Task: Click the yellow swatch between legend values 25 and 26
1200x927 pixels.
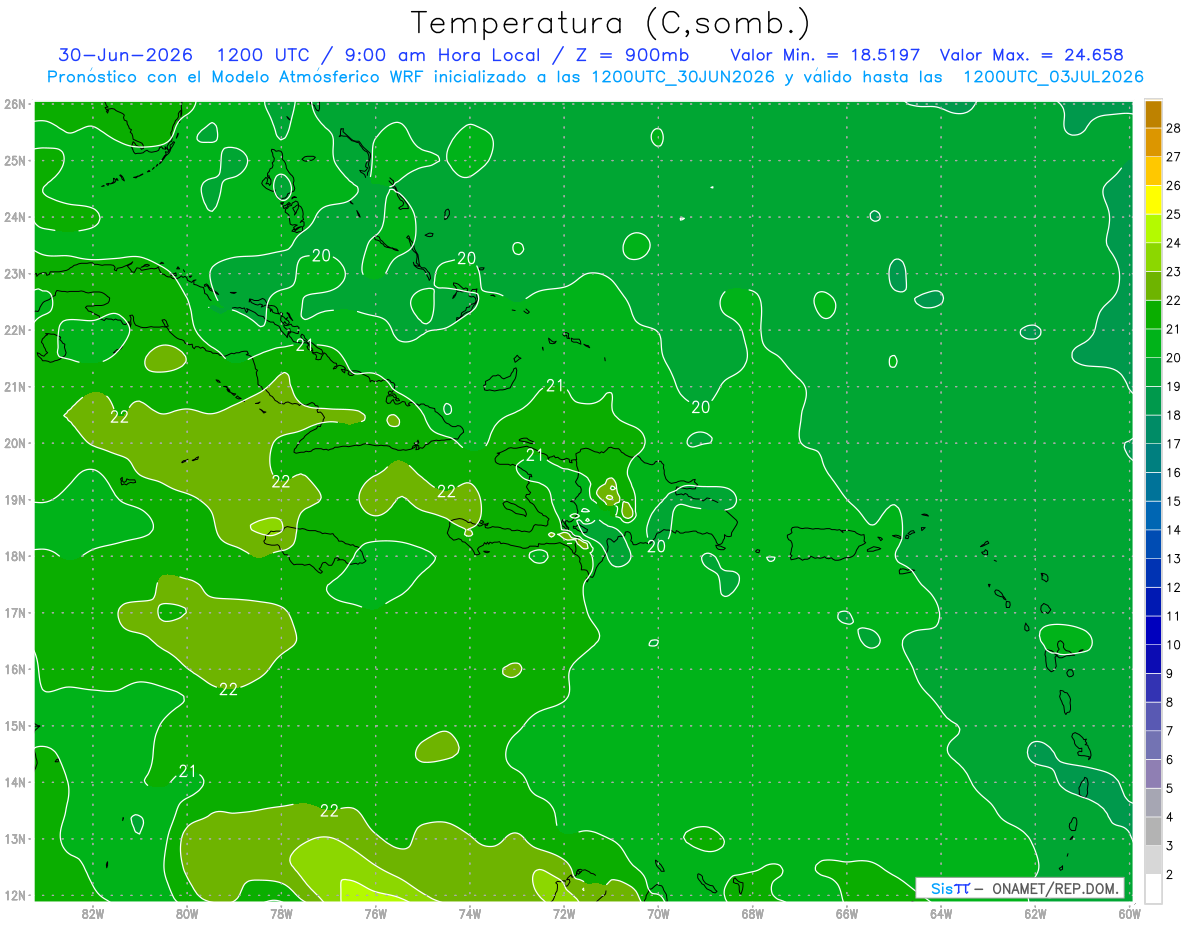Action: pos(1153,199)
